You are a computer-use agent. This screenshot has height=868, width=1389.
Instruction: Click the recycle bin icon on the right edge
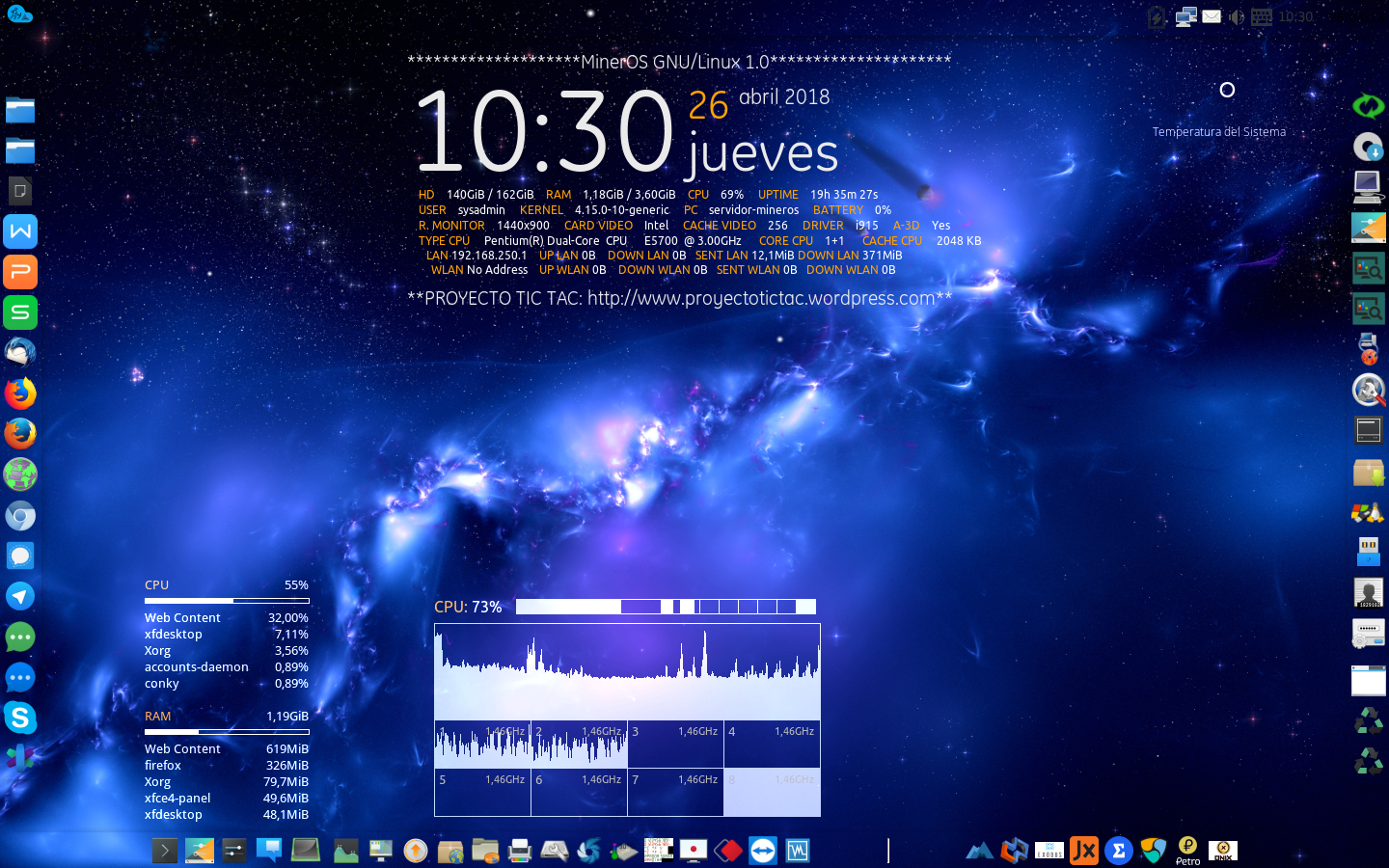pyautogui.click(x=1369, y=720)
